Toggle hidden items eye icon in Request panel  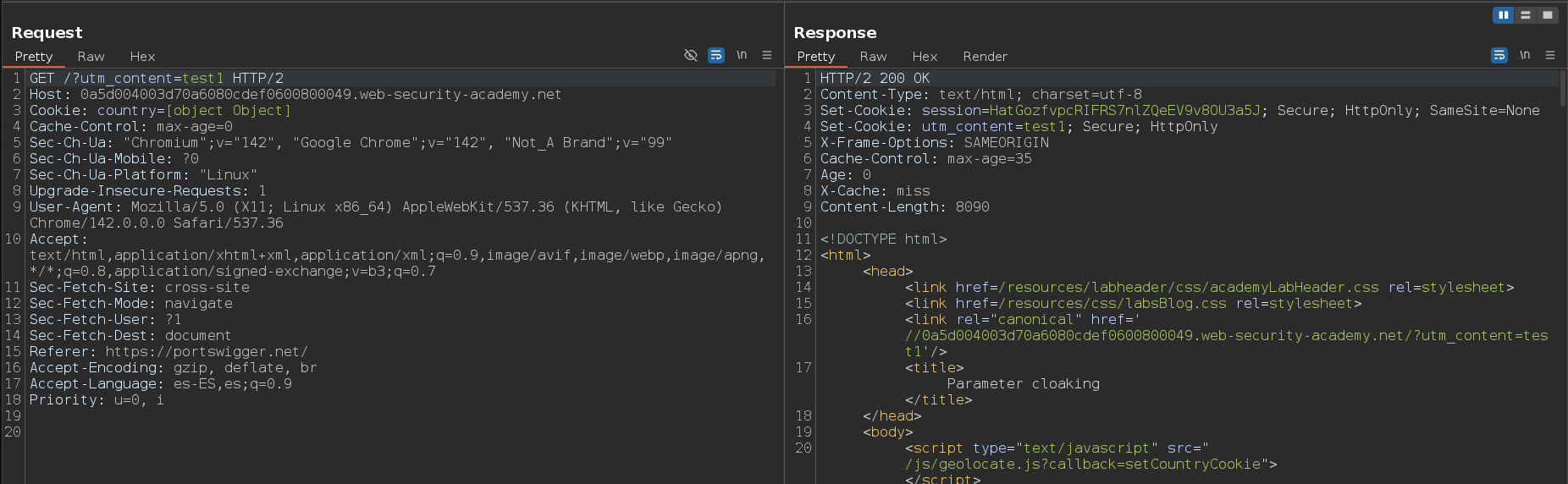pos(691,56)
